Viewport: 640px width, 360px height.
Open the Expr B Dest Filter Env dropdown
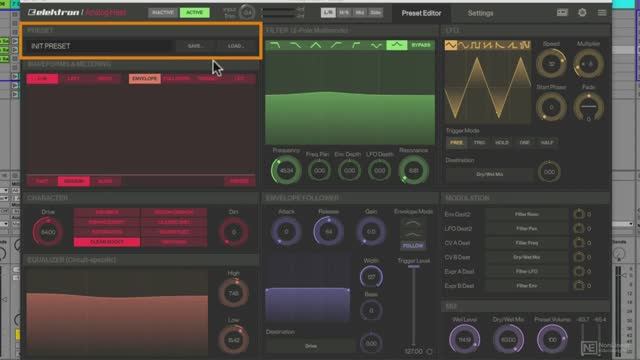pyautogui.click(x=527, y=286)
